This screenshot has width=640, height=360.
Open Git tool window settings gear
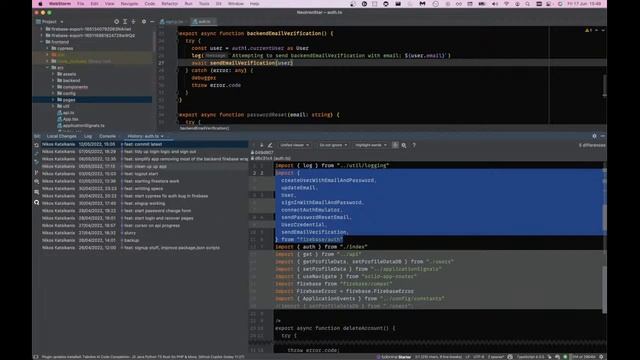pyautogui.click(x=594, y=136)
